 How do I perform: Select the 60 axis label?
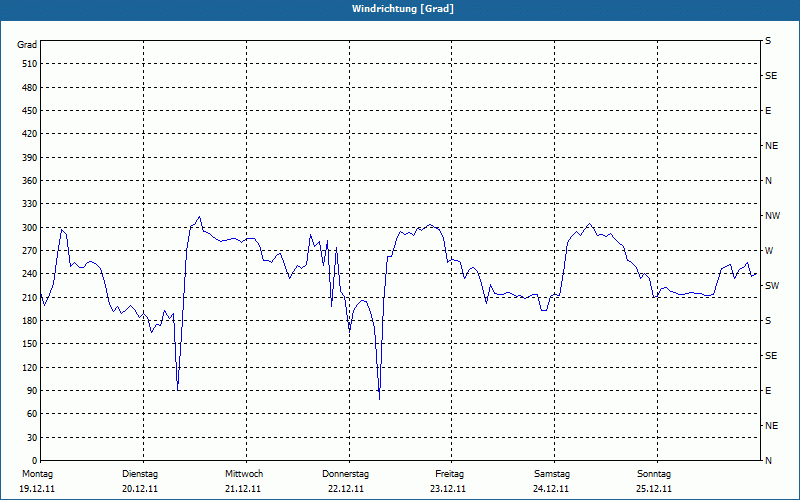[x=32, y=414]
